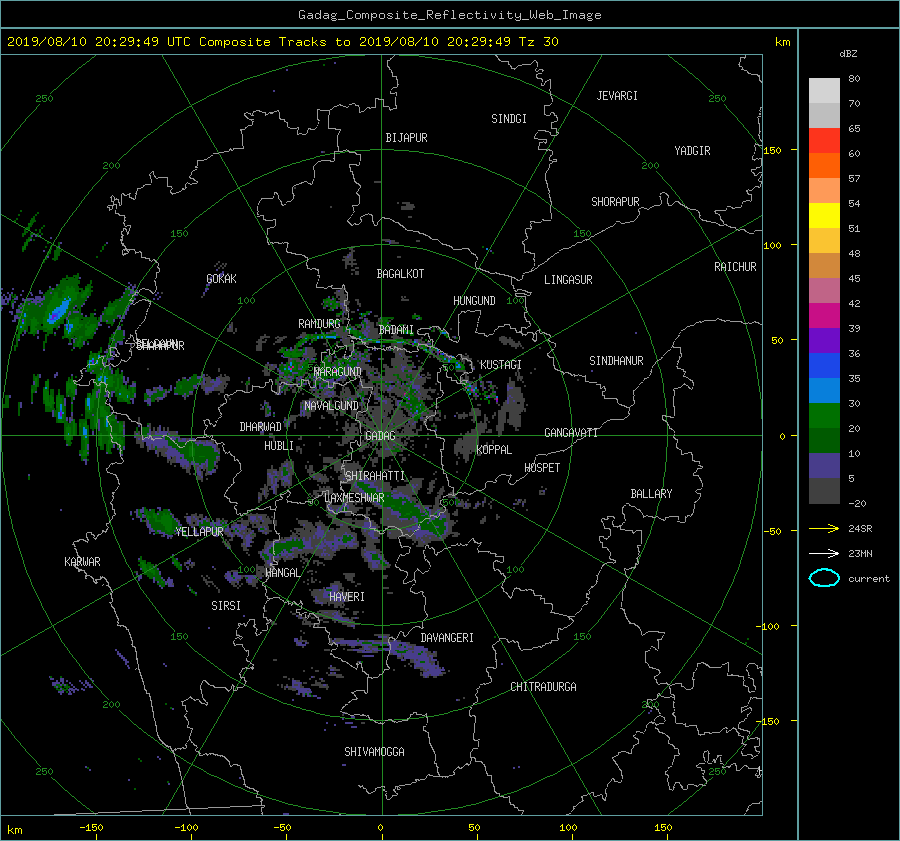Click the SHIRAHATTI city label
This screenshot has width=900, height=841.
click(x=375, y=476)
